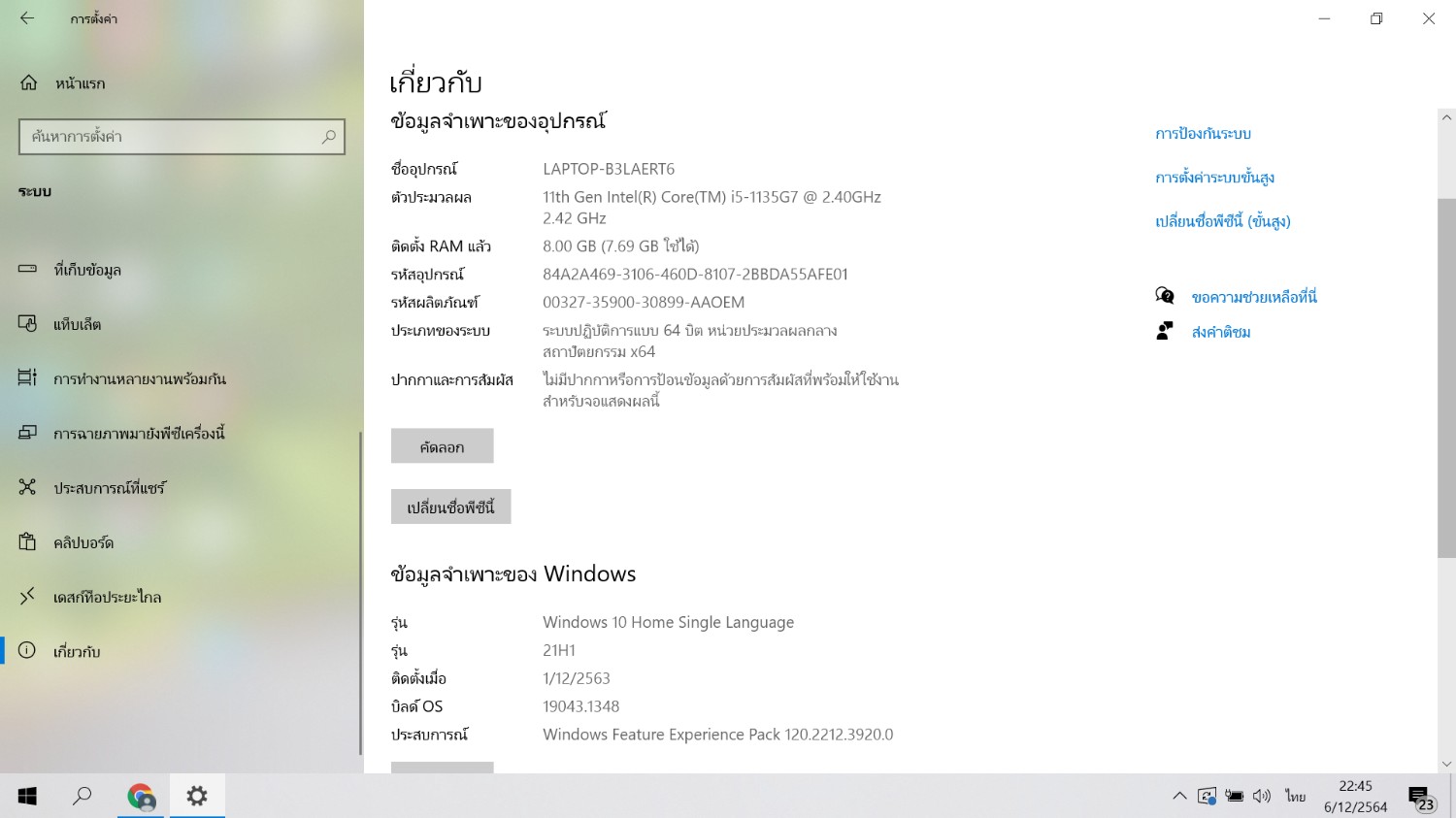Open volume speaker tray icon
Viewport: 1456px width, 818px height.
[x=1262, y=796]
